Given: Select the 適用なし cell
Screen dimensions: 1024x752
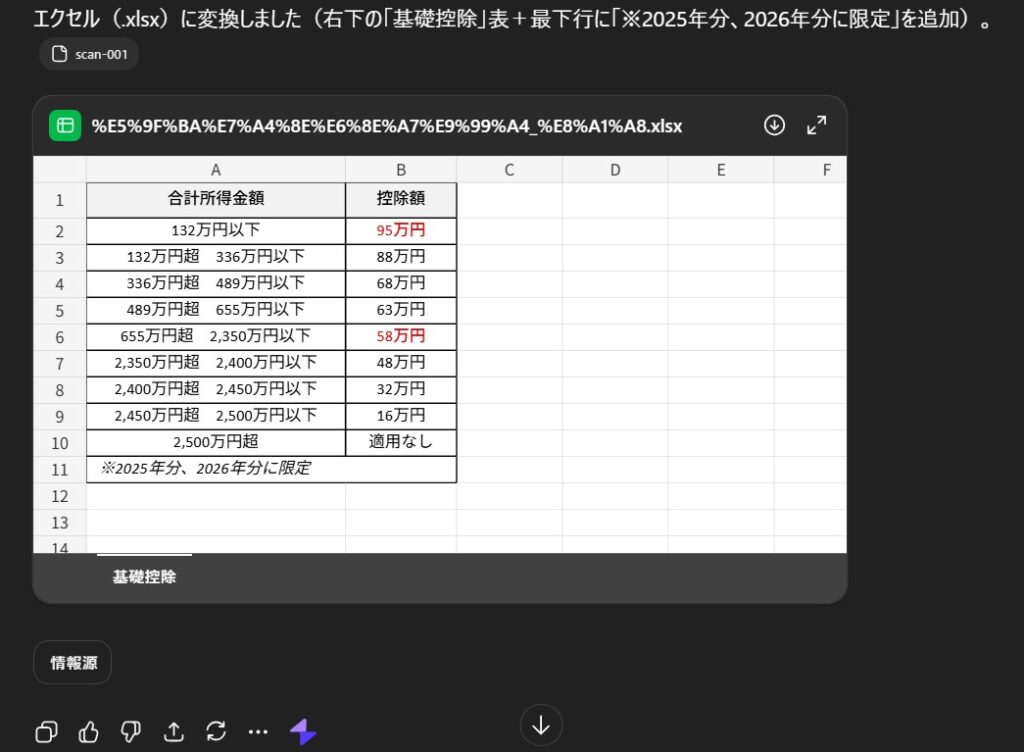Looking at the screenshot, I should pyautogui.click(x=400, y=441).
